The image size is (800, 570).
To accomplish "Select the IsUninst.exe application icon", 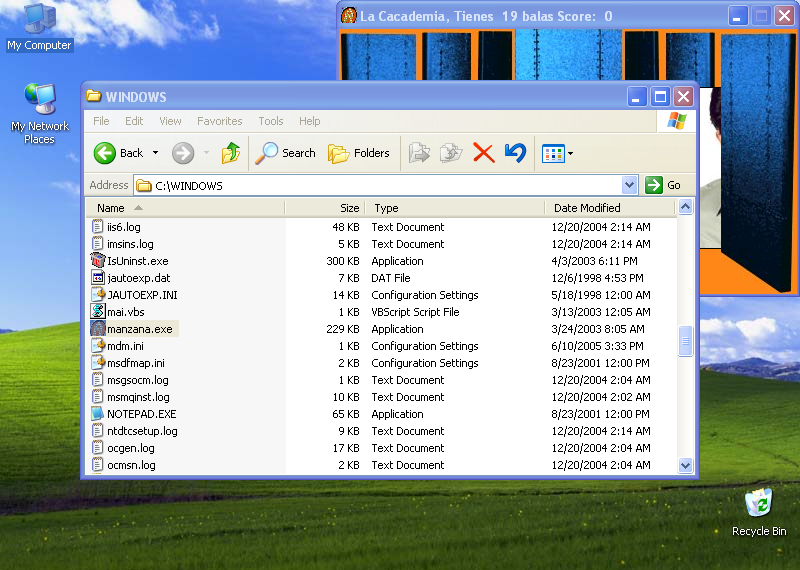I will pos(97,260).
